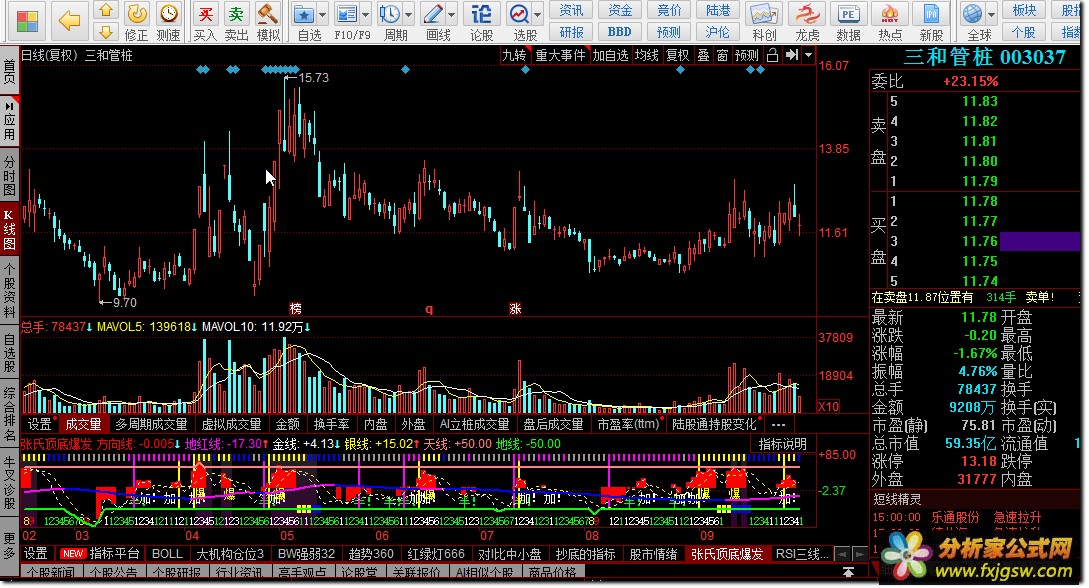Click the purple bar at buy level 3
This screenshot has height=588, width=1089.
click(x=1040, y=241)
